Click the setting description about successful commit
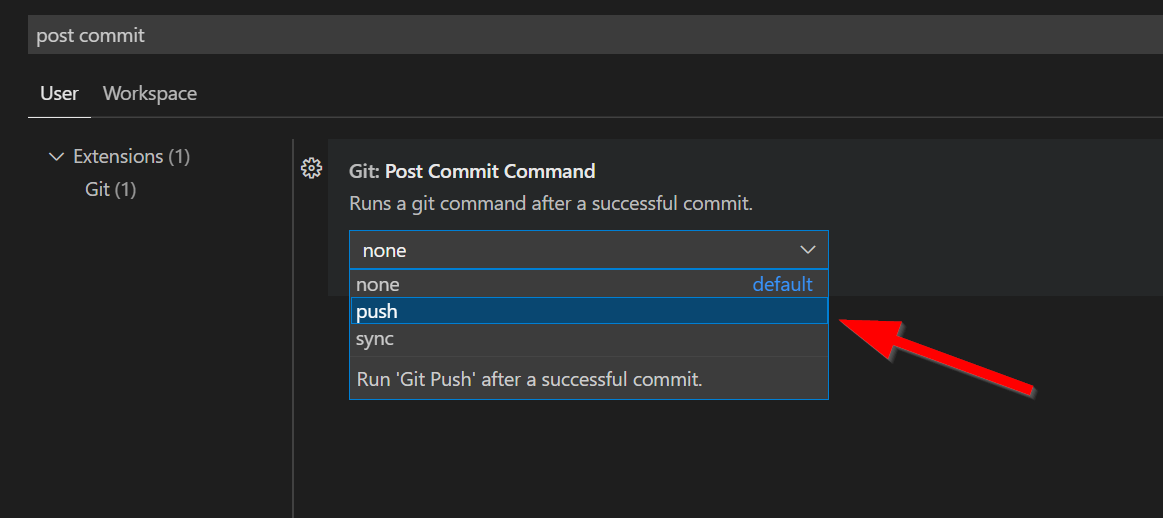 click(x=550, y=204)
